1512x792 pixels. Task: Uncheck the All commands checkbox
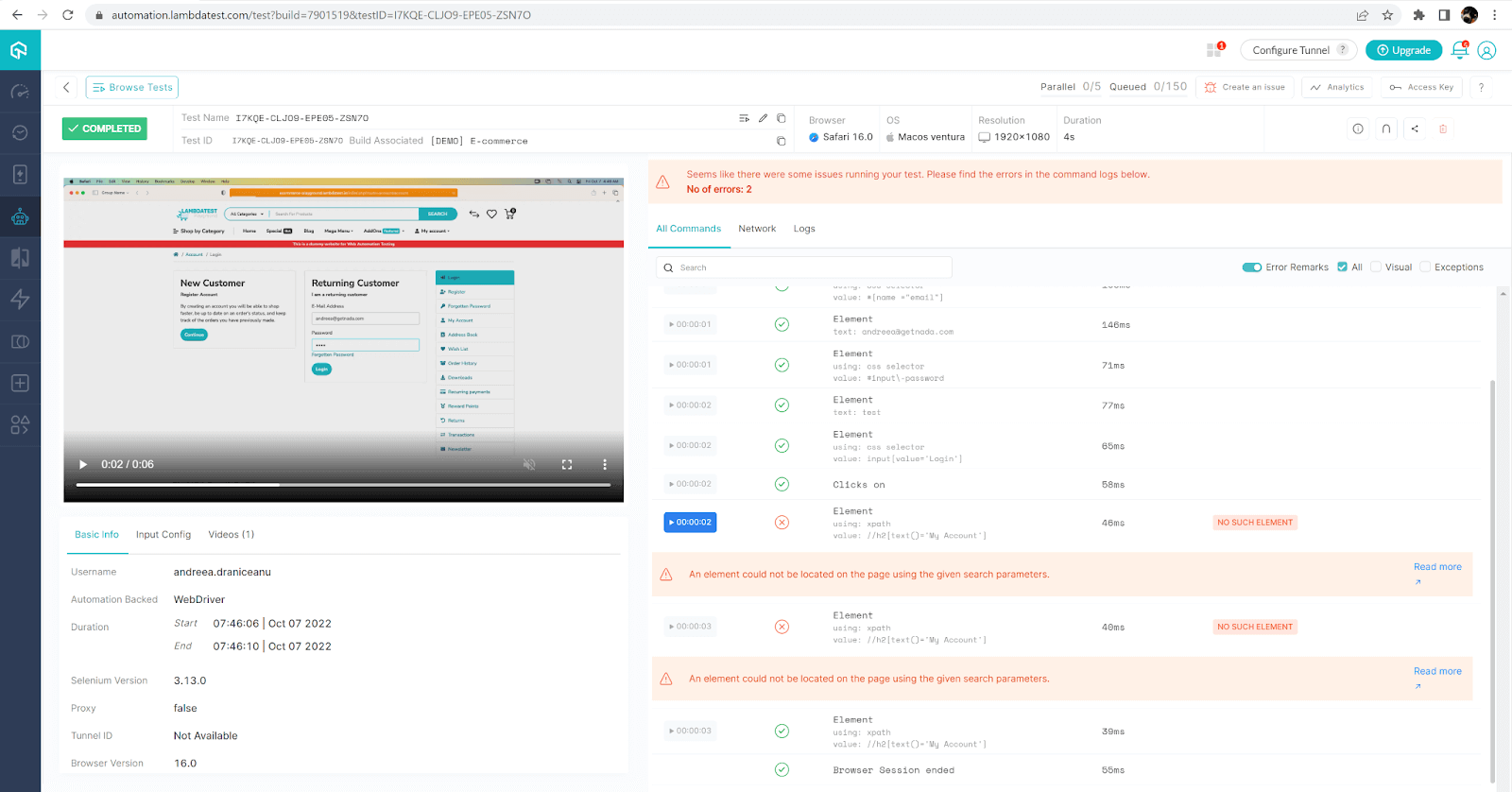[1342, 267]
